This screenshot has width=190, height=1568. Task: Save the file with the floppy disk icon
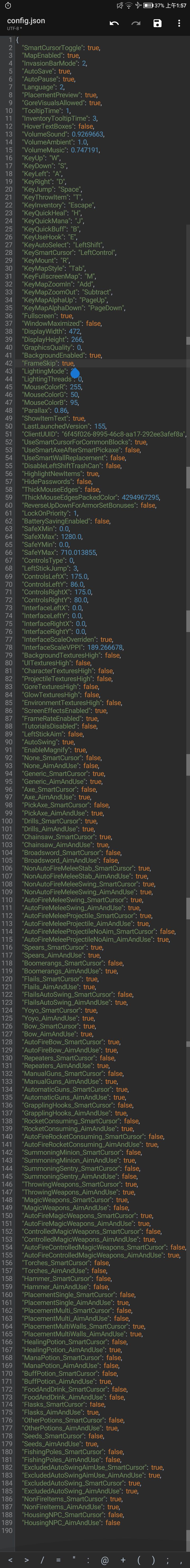tap(157, 23)
